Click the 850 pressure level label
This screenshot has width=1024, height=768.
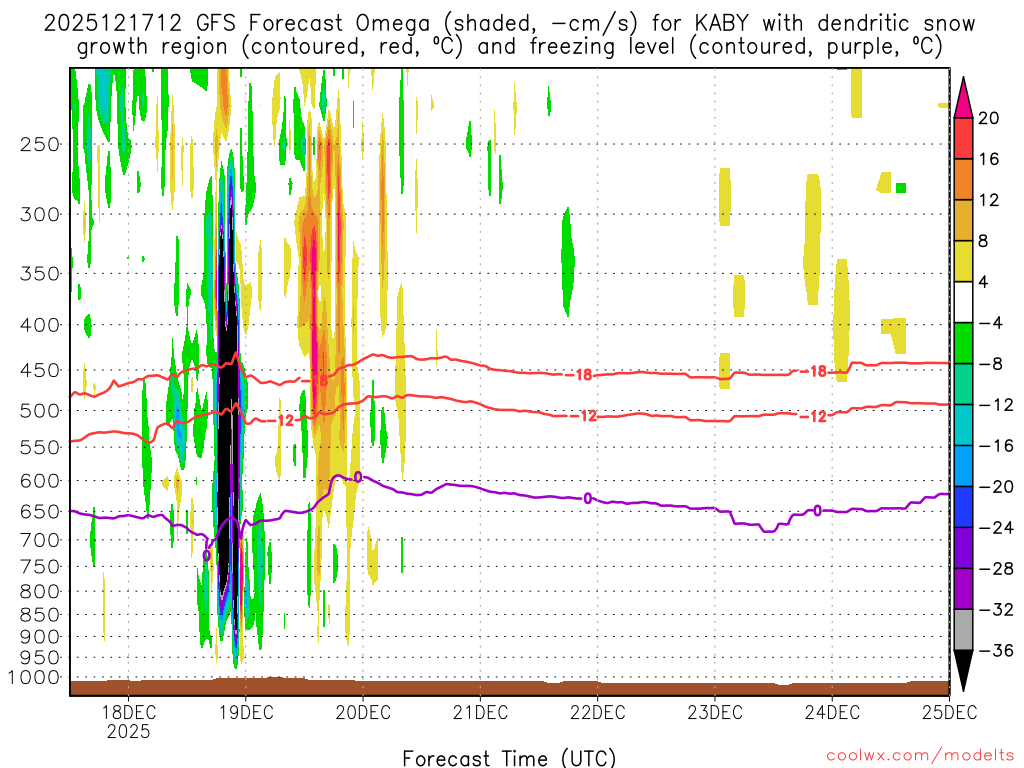(40, 615)
